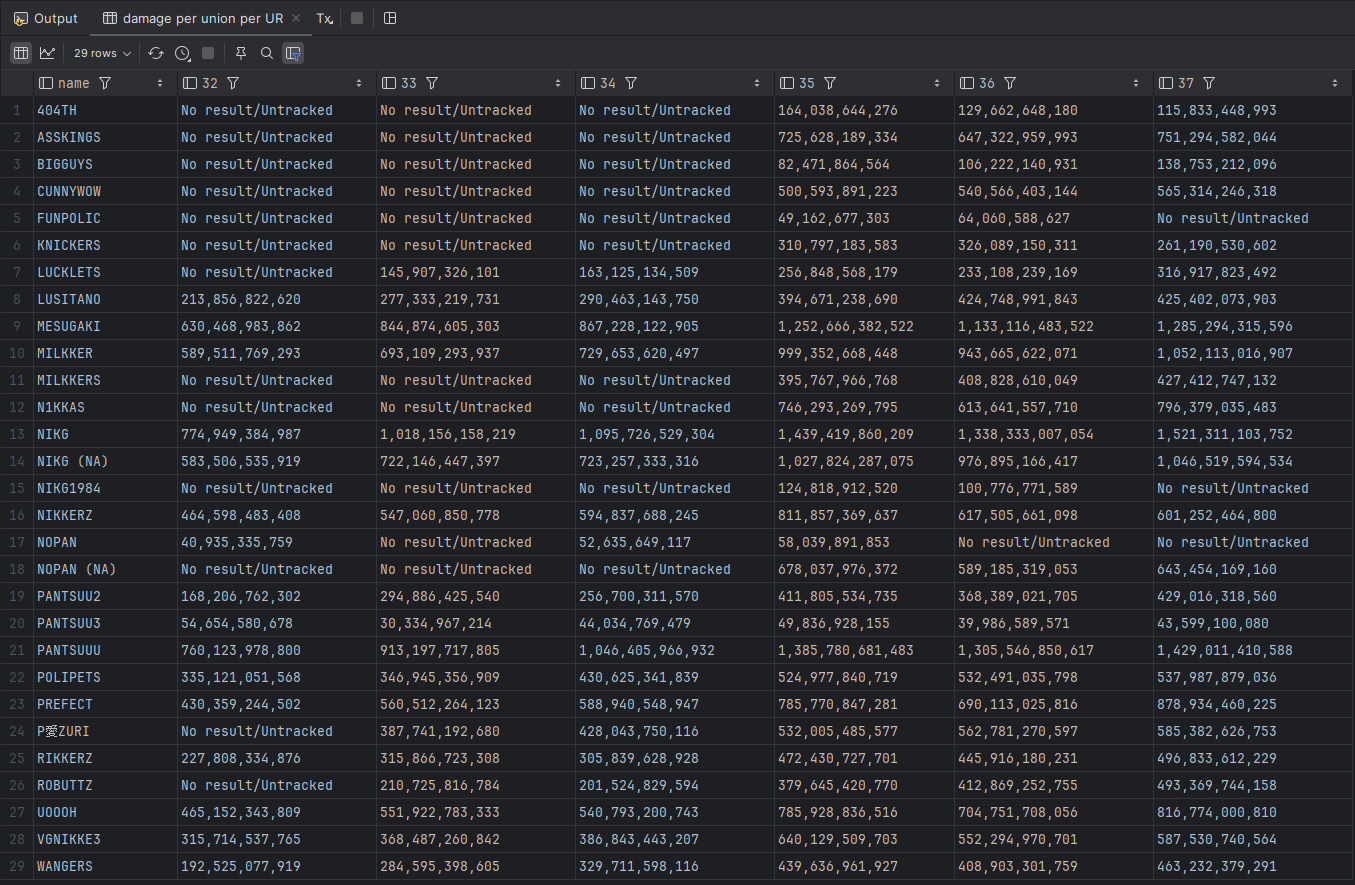Sort column 33 using its sort arrows
Screen dimensions: 1355x885
pyautogui.click(x=558, y=83)
